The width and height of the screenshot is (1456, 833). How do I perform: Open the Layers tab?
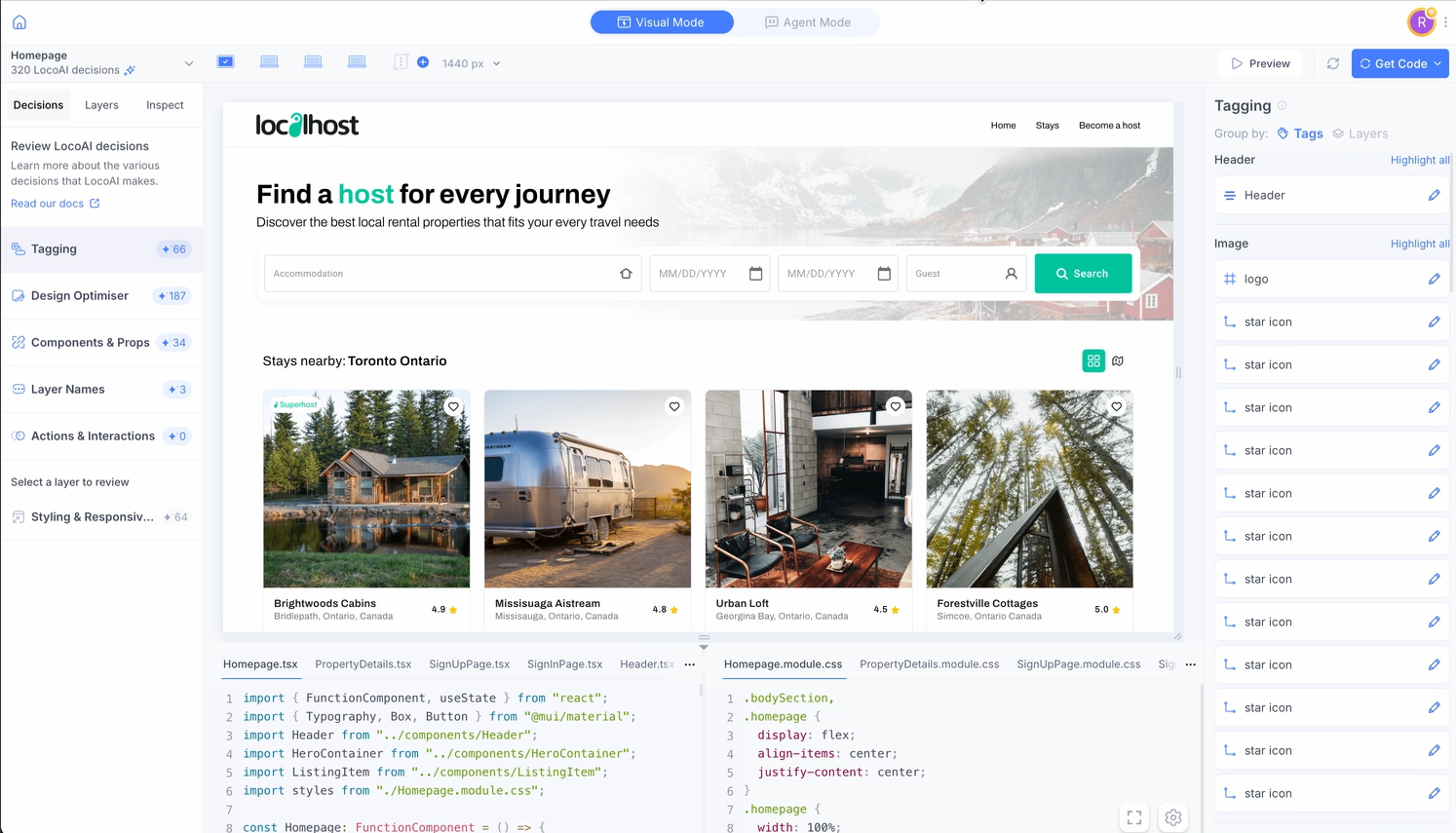point(101,105)
